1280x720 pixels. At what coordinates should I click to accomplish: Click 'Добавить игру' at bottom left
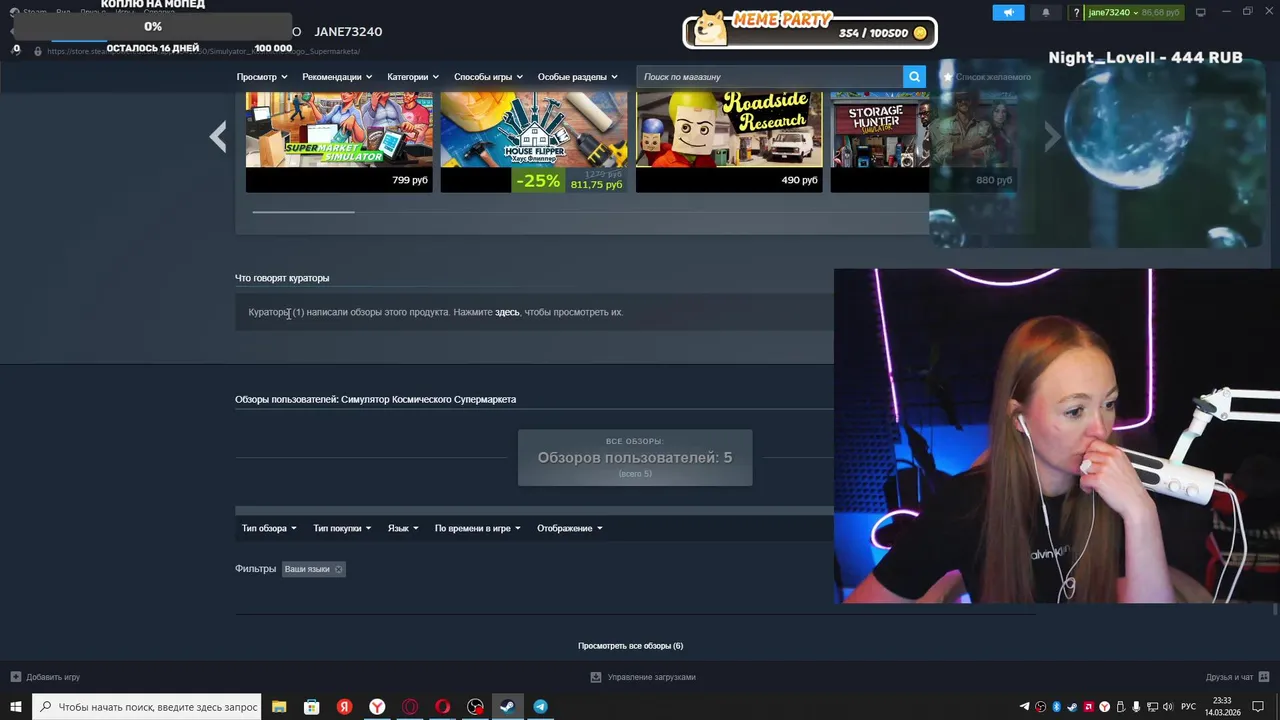point(45,677)
